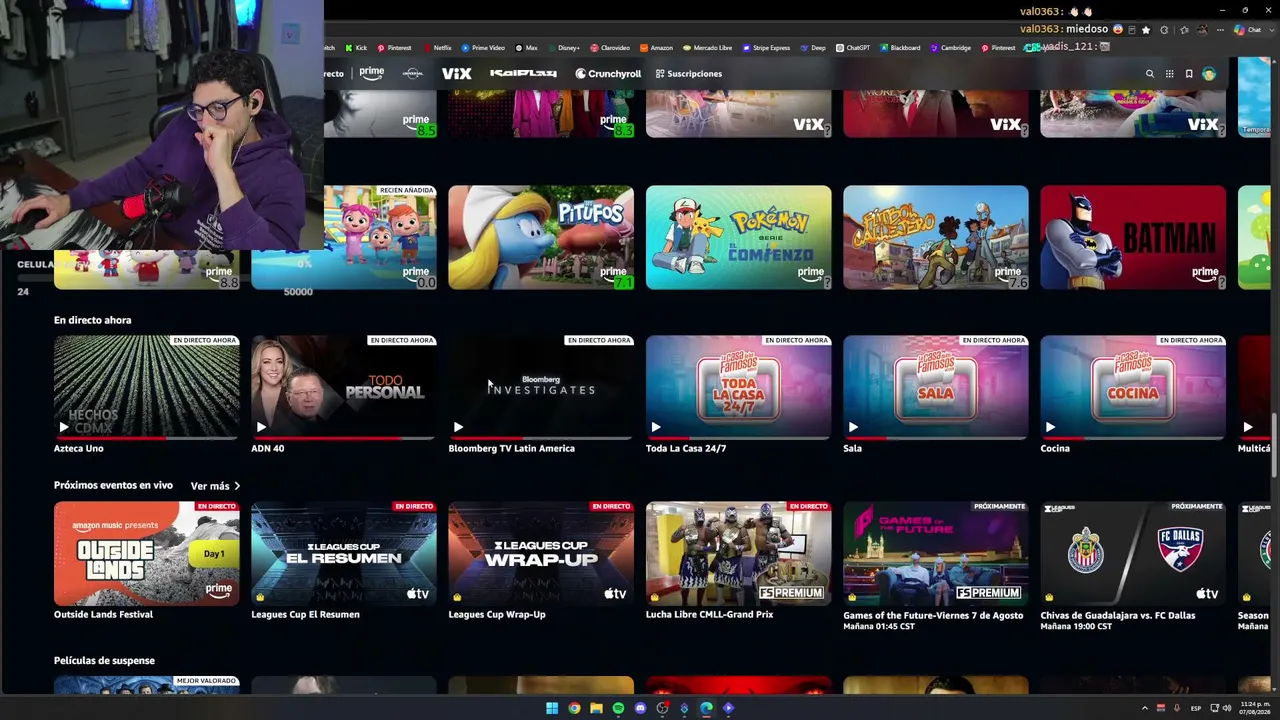
Task: Open the Netflix bookmark
Action: coord(436,47)
